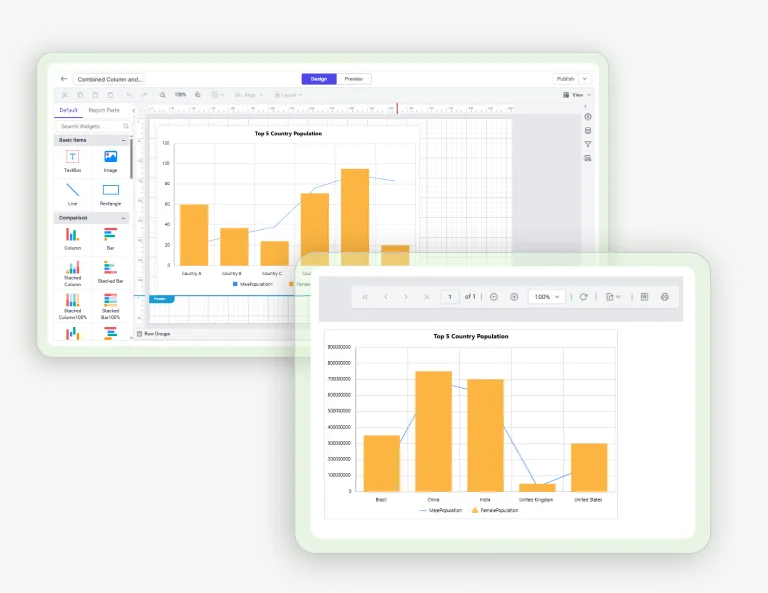Select the China bar in preview chart
The width and height of the screenshot is (768, 593).
[433, 431]
